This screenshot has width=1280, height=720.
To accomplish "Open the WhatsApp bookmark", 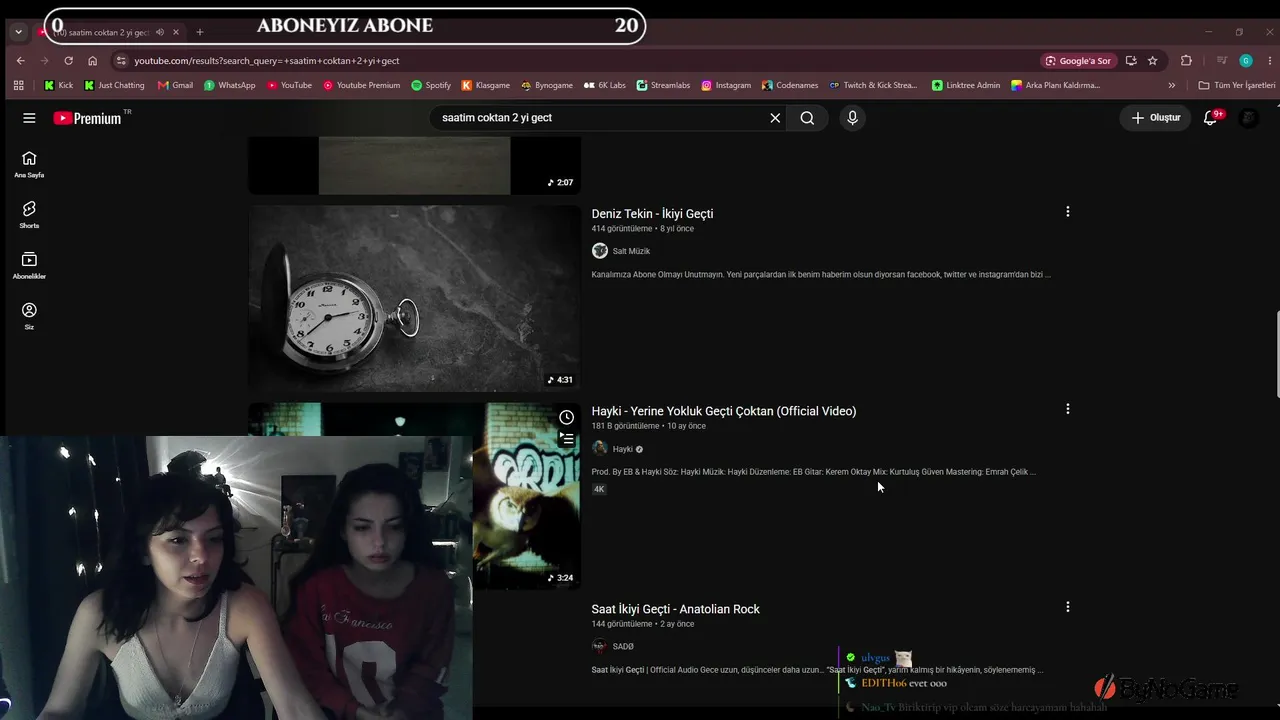I will click(230, 85).
